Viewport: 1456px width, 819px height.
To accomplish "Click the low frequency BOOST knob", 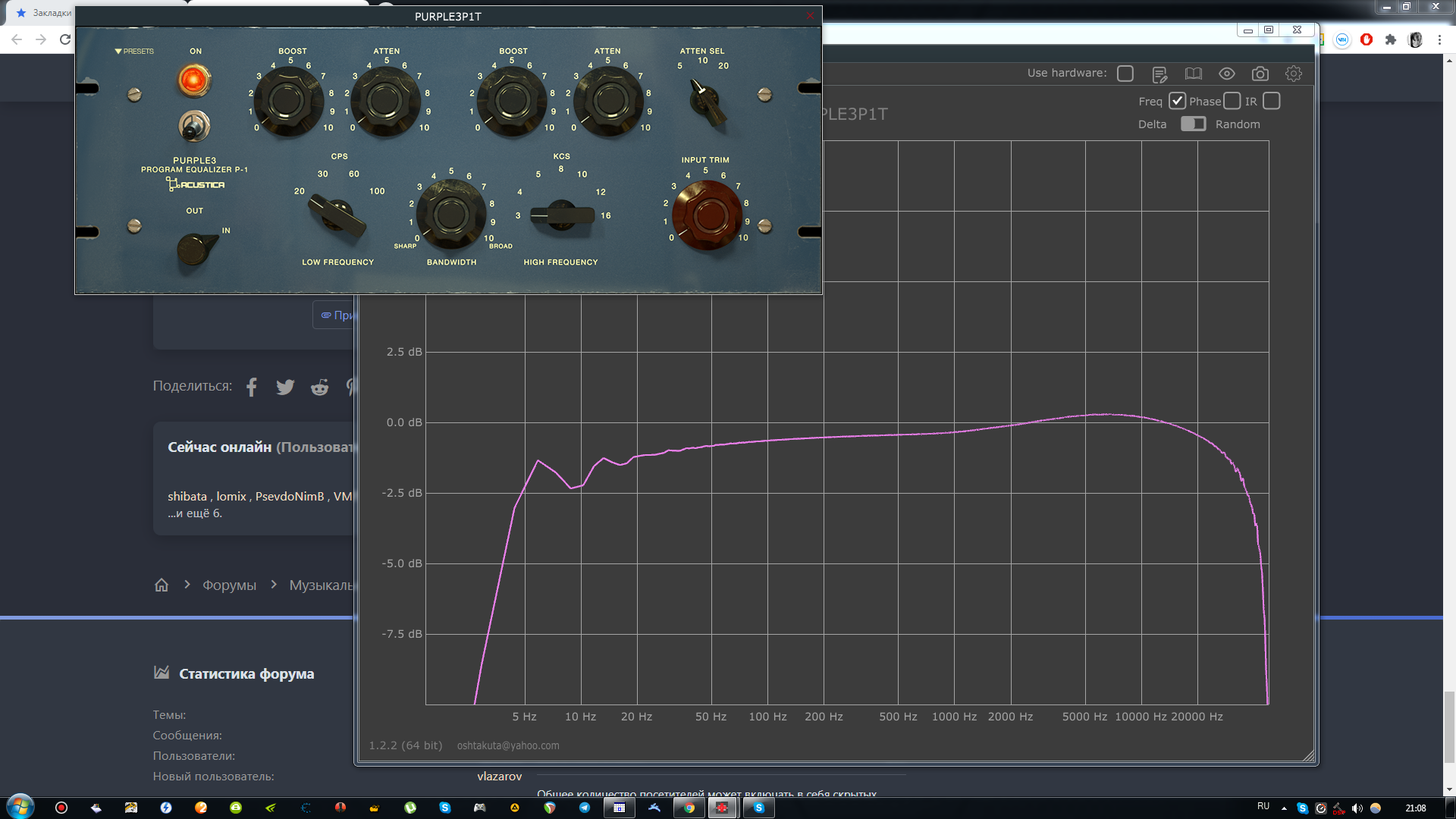I will [288, 101].
